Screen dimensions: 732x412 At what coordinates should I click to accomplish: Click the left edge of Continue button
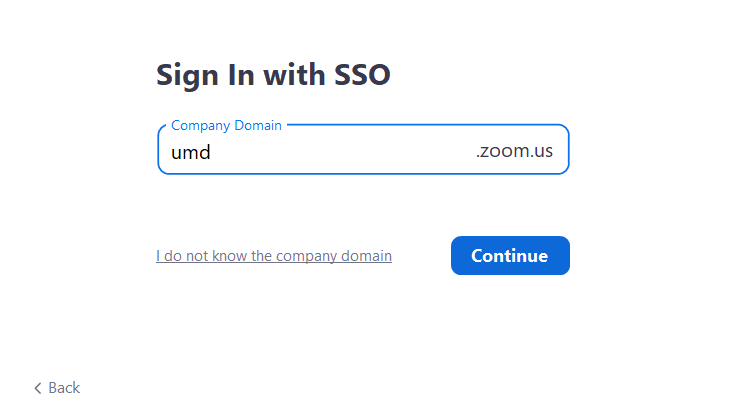click(x=456, y=256)
